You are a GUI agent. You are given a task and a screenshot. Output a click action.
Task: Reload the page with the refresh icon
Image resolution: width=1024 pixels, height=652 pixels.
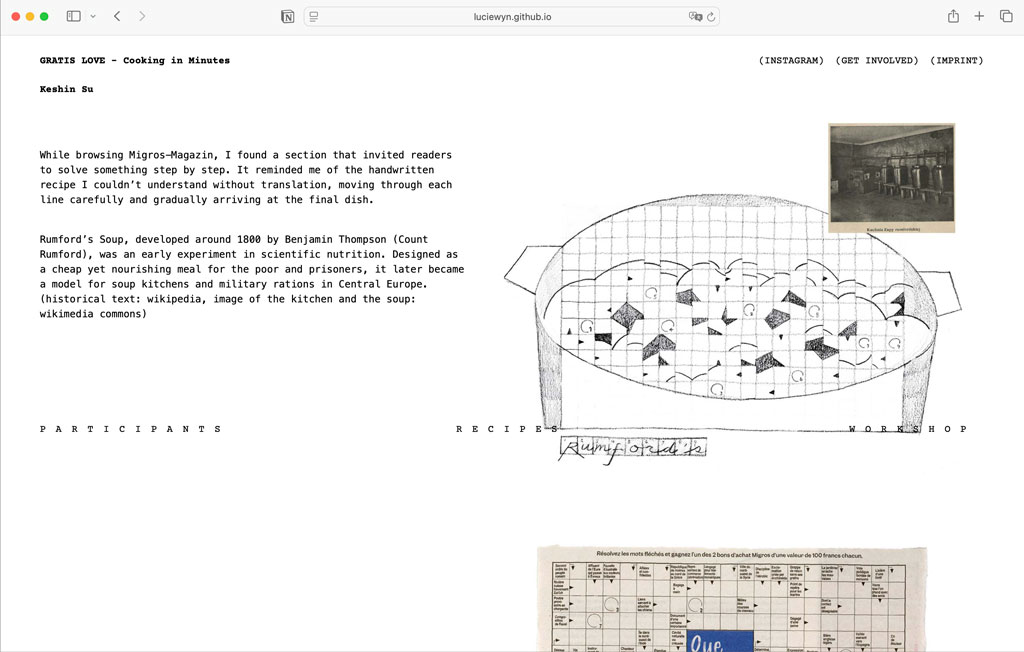click(x=711, y=17)
